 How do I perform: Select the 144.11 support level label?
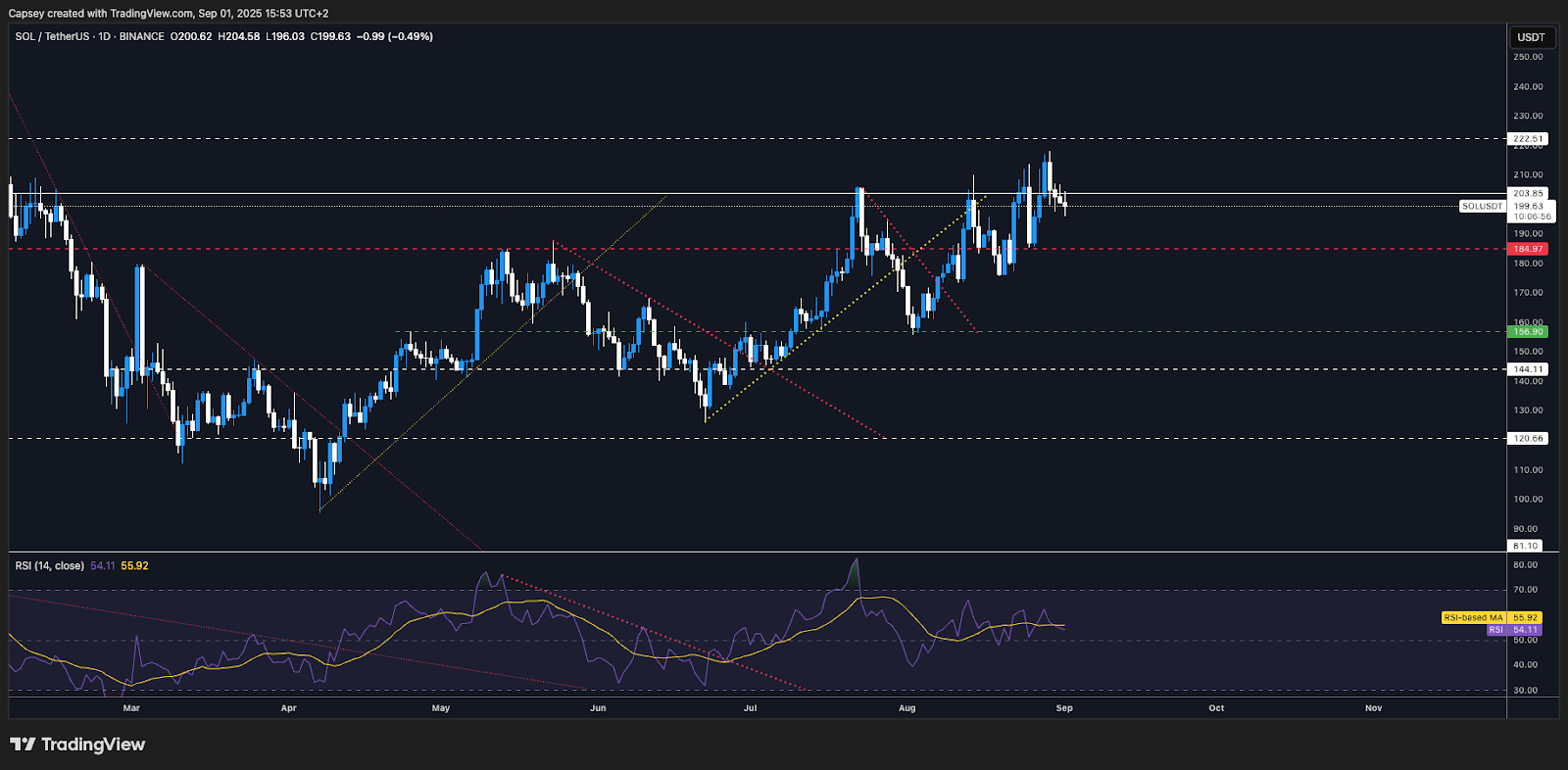point(1528,369)
